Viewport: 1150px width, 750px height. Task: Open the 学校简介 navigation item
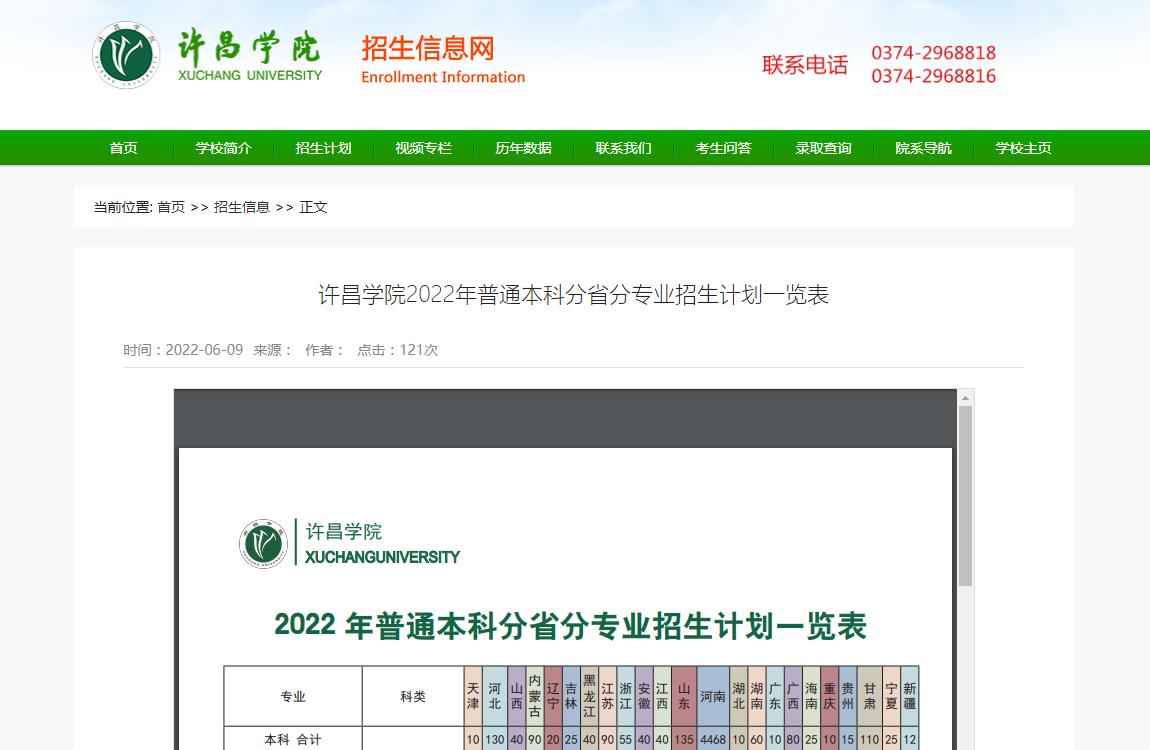[x=223, y=148]
